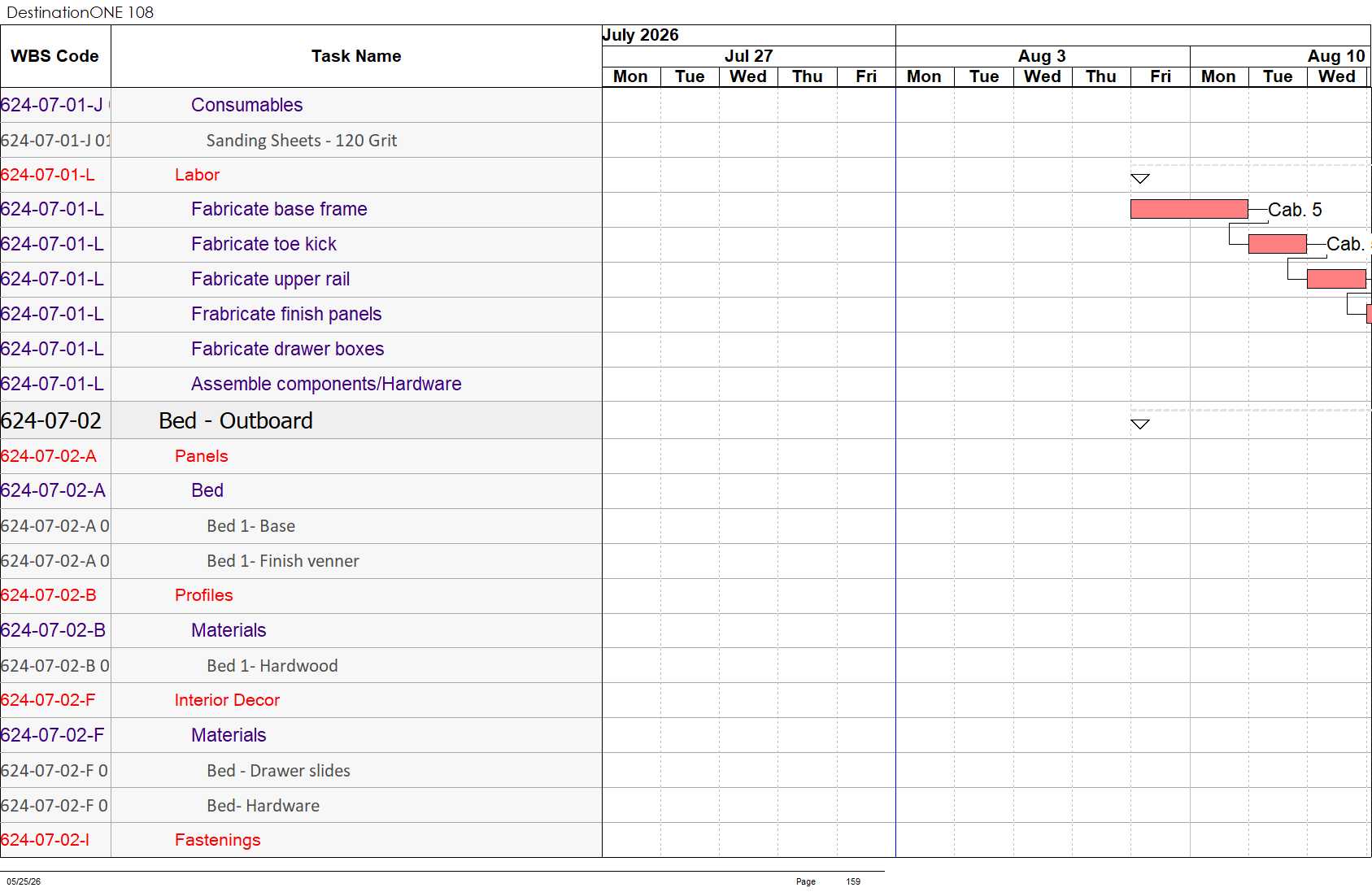
Task: Select Assemble components/Hardware task
Action: pyautogui.click(x=326, y=384)
